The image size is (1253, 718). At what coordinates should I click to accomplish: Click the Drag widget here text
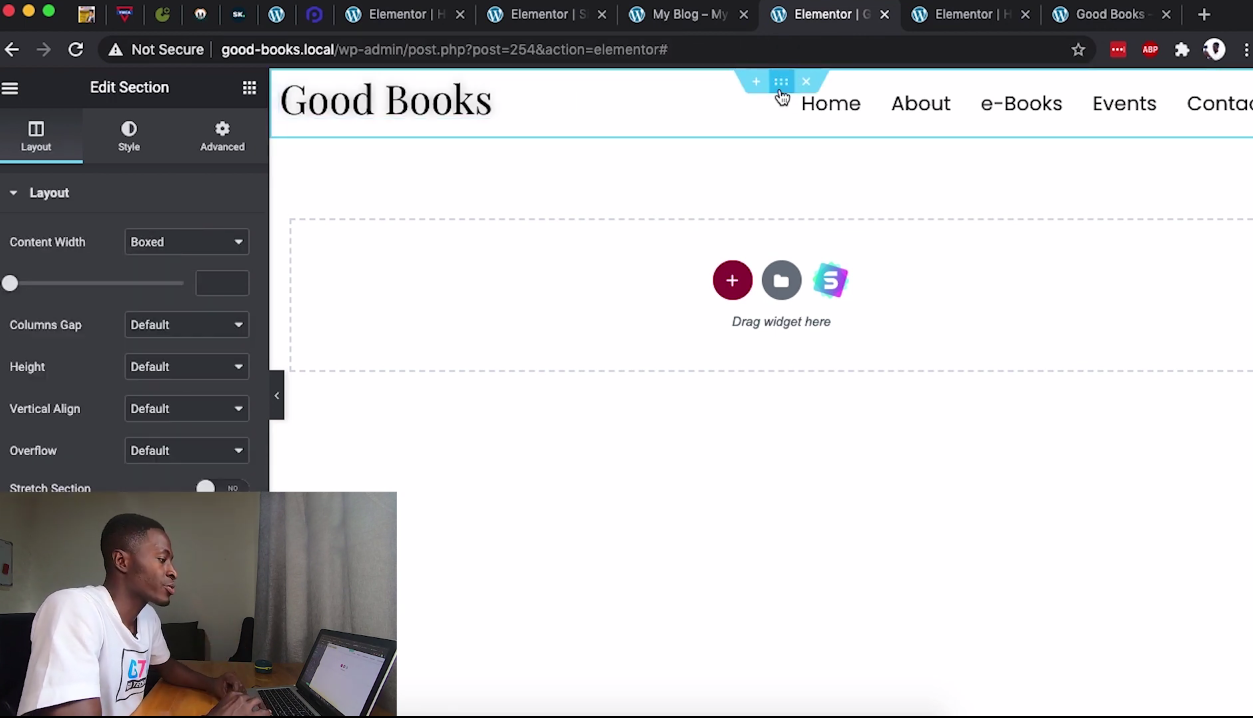coord(781,322)
